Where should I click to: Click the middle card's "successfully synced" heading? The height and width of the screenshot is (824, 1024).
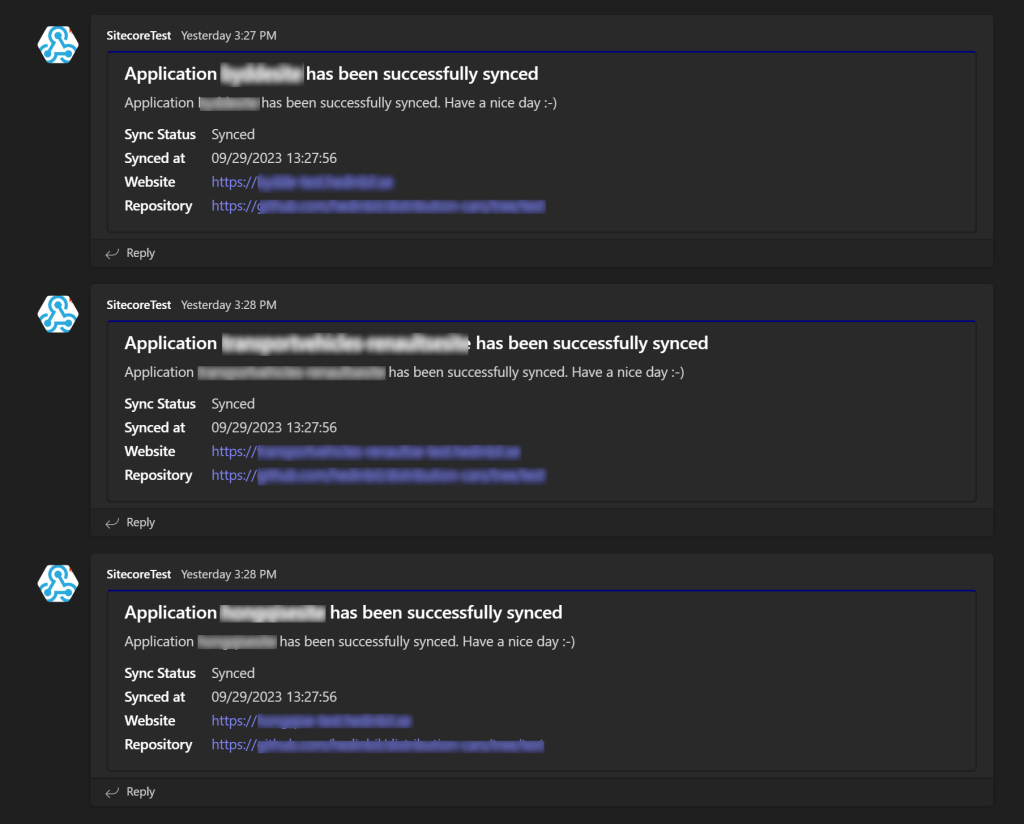416,344
